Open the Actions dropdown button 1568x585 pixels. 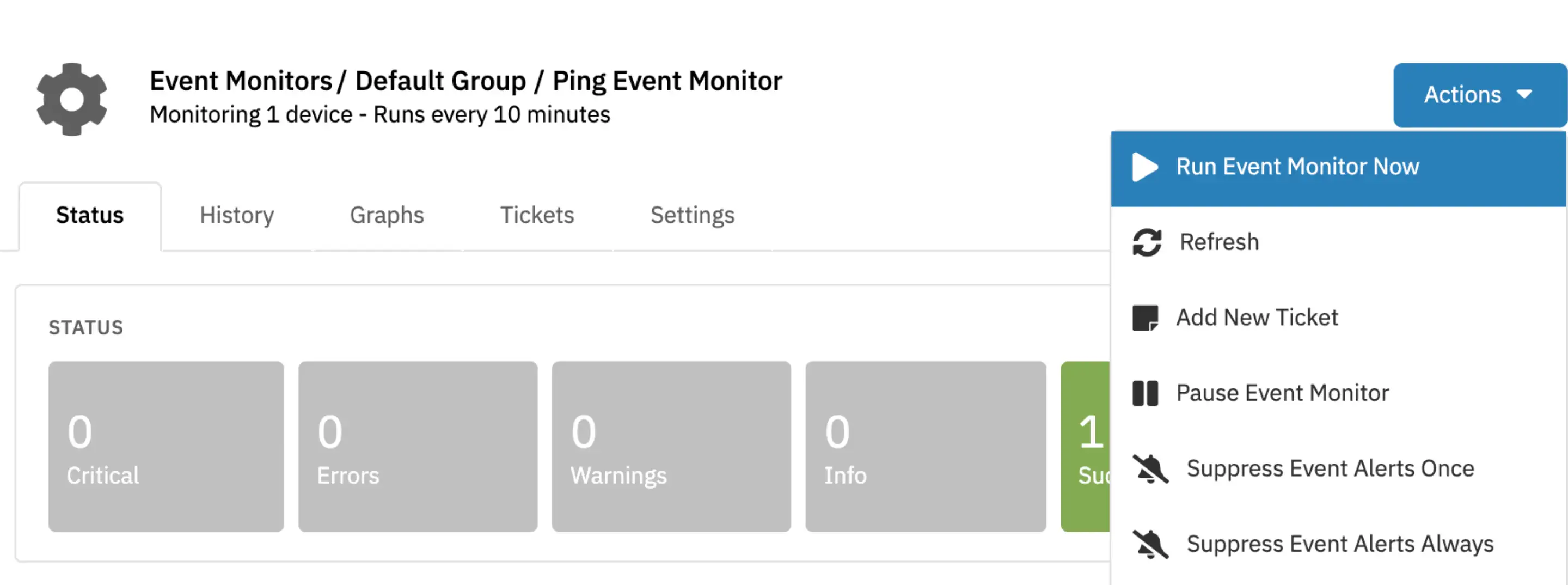[x=1479, y=95]
